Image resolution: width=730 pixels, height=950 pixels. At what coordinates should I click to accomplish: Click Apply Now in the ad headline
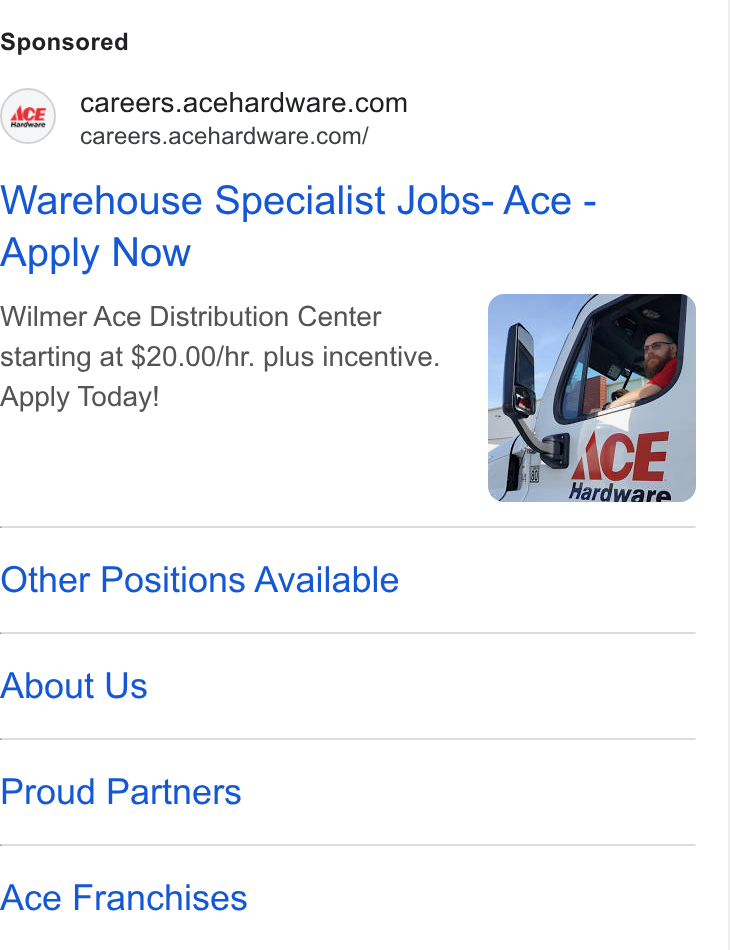pyautogui.click(x=95, y=253)
